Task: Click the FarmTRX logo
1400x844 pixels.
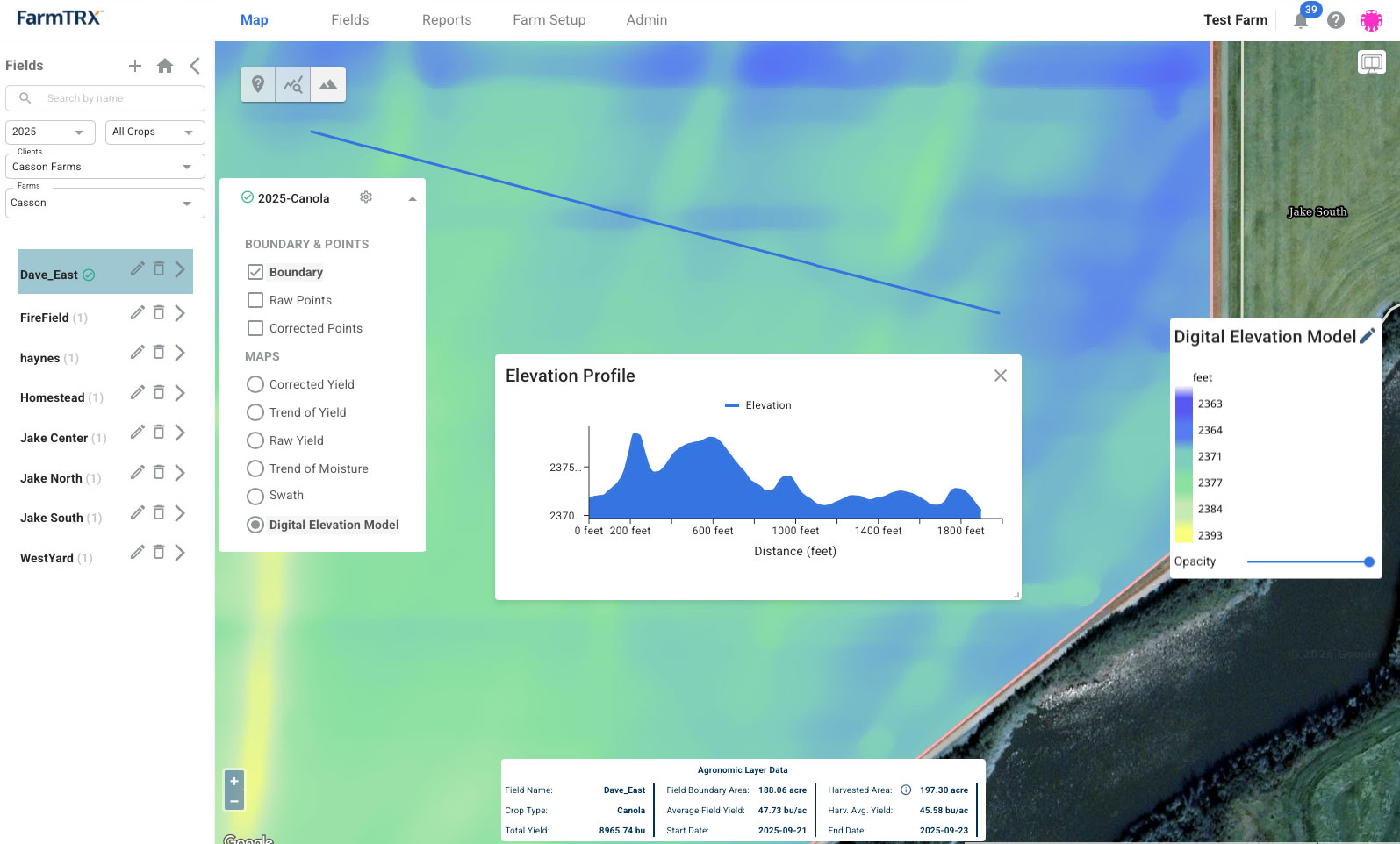Action: click(x=60, y=18)
